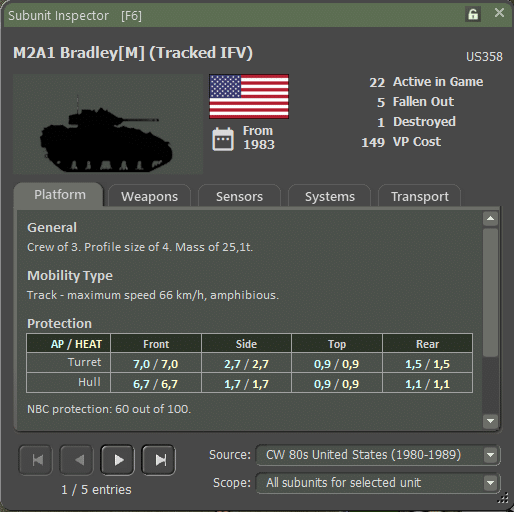Click the calendar icon beside From 1983

(x=223, y=139)
